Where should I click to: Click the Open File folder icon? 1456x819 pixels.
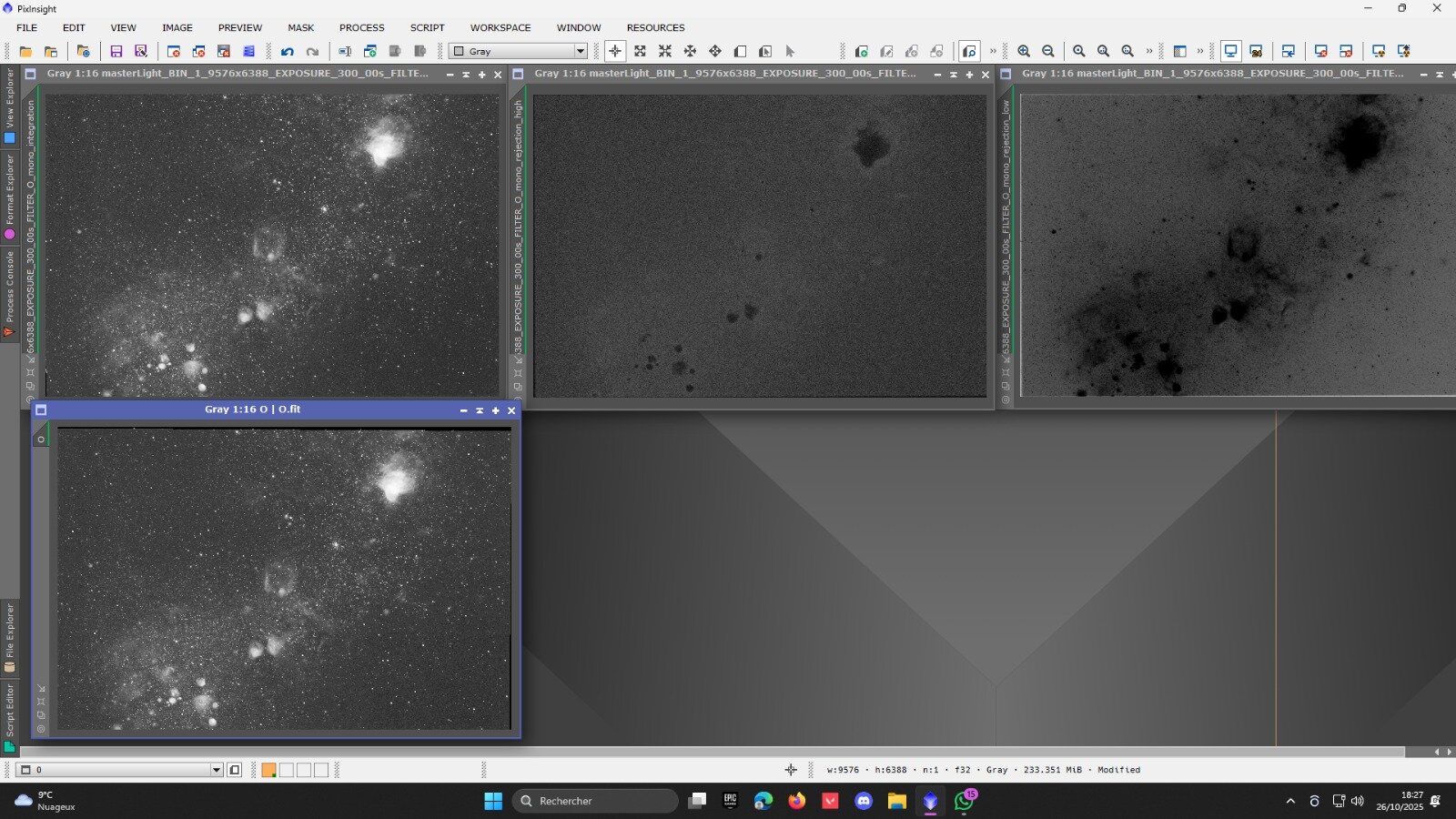25,51
